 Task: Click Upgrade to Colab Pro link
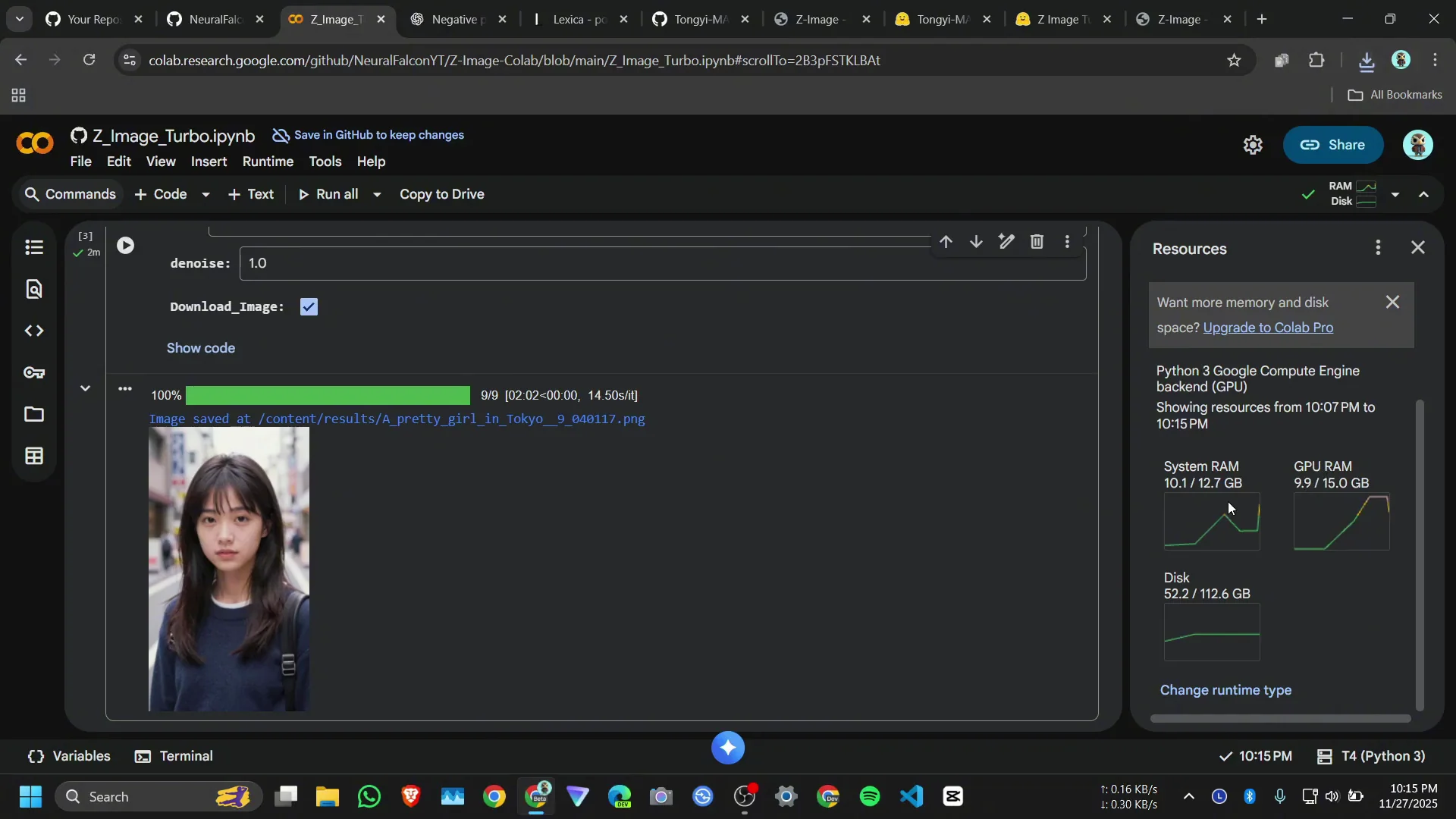coord(1268,328)
